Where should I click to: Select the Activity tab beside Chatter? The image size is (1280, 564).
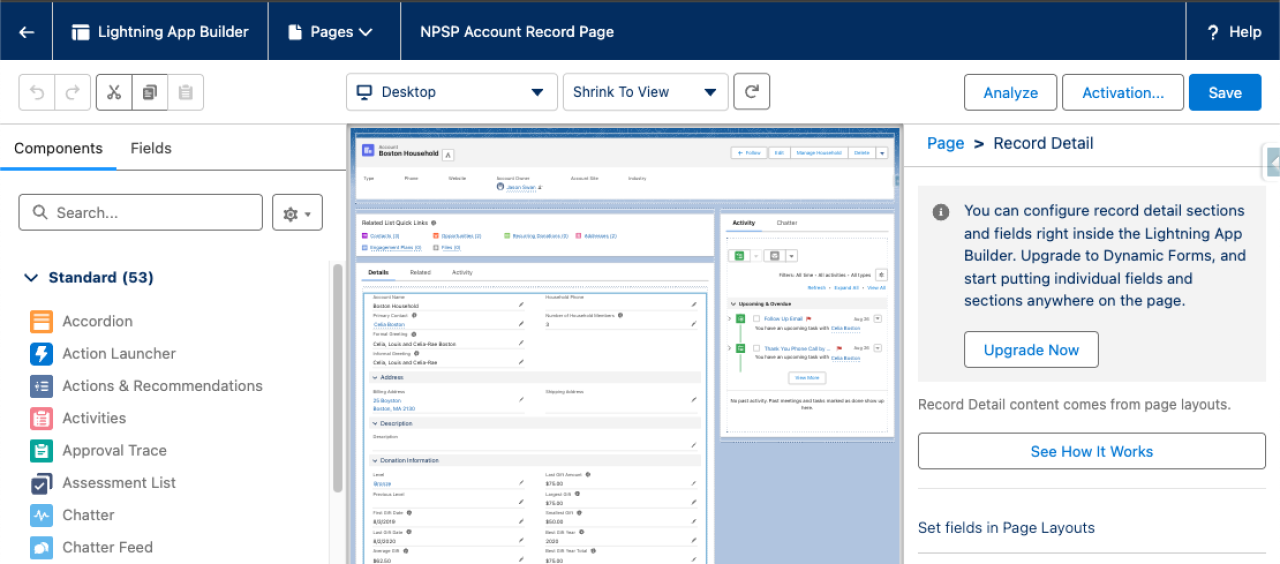point(744,223)
